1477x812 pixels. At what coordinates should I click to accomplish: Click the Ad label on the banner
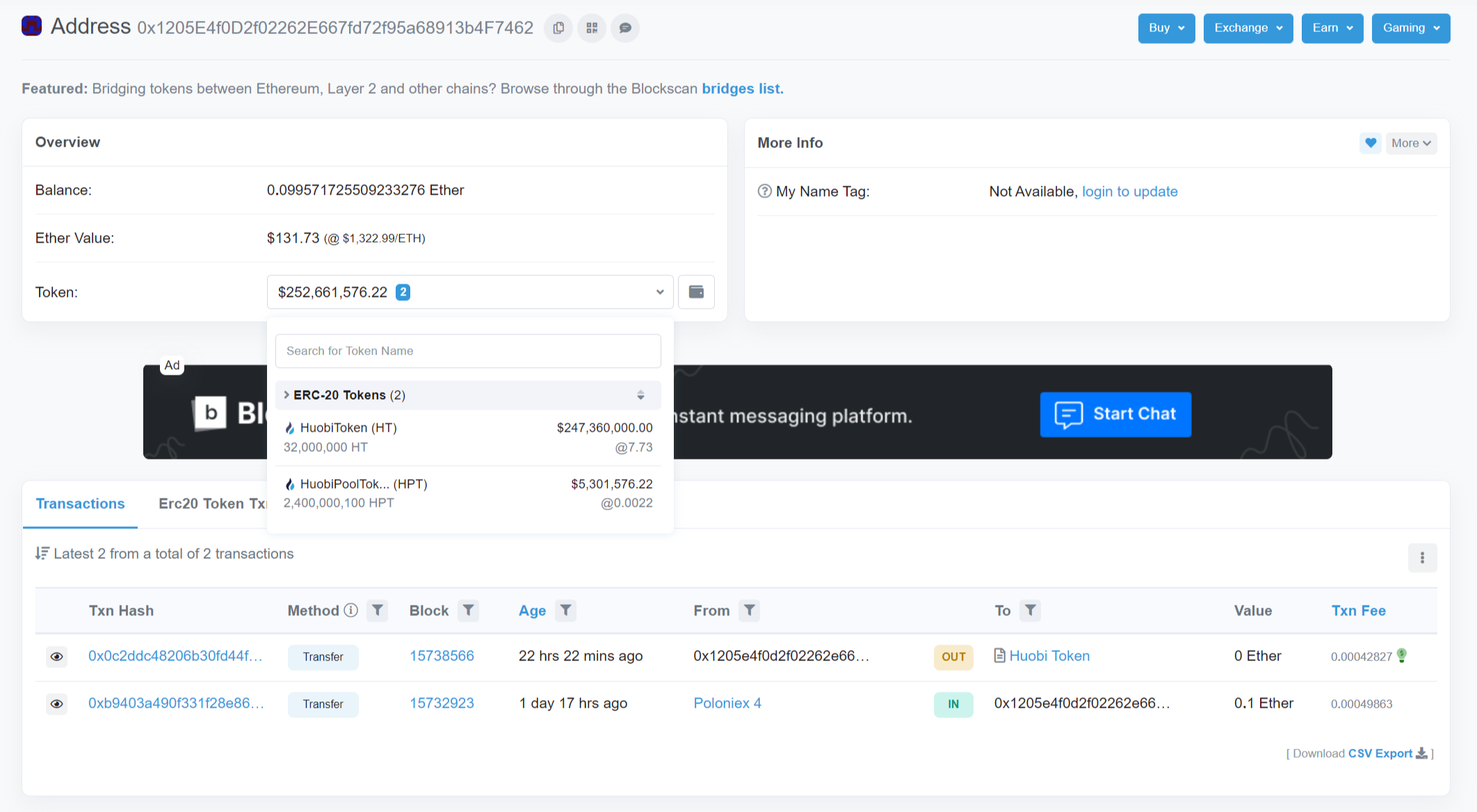[172, 366]
